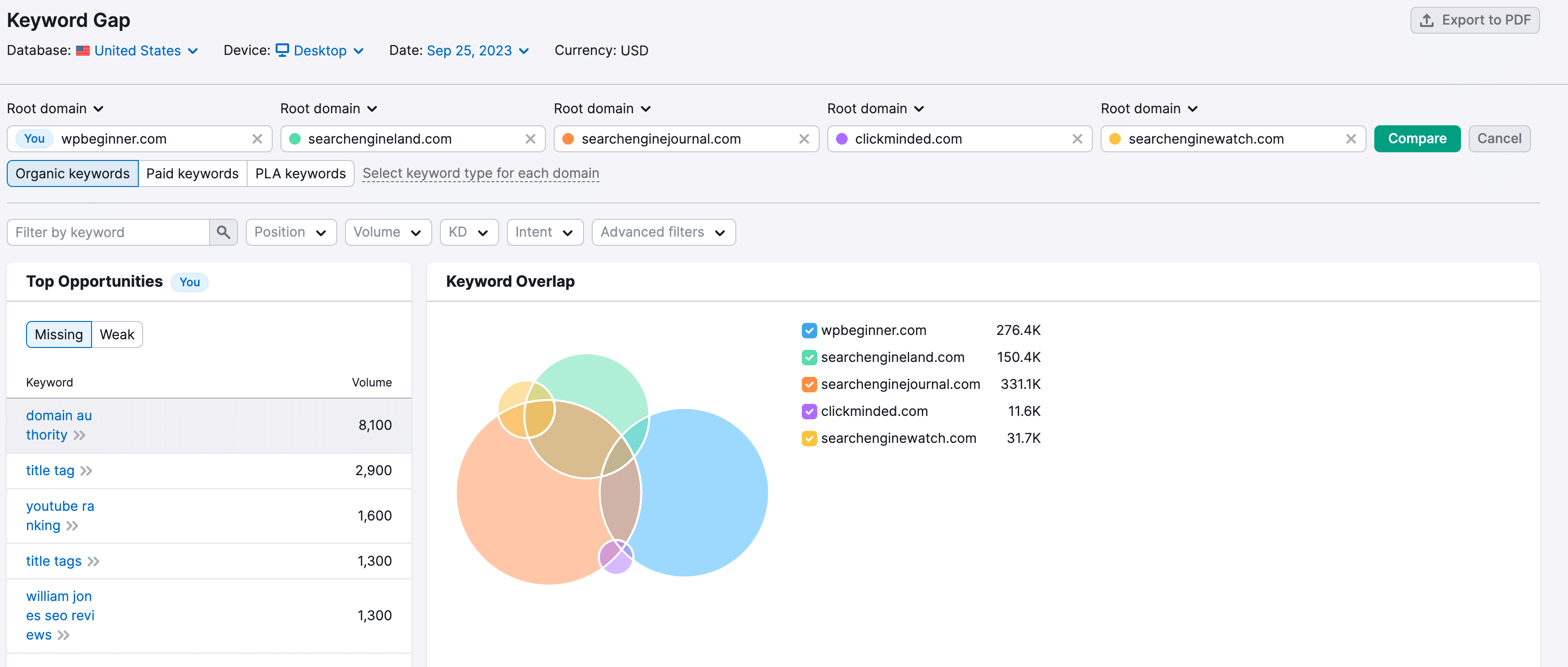This screenshot has width=1568, height=667.
Task: Click the double-arrow icon next to william jones seo reviews
Action: (64, 635)
